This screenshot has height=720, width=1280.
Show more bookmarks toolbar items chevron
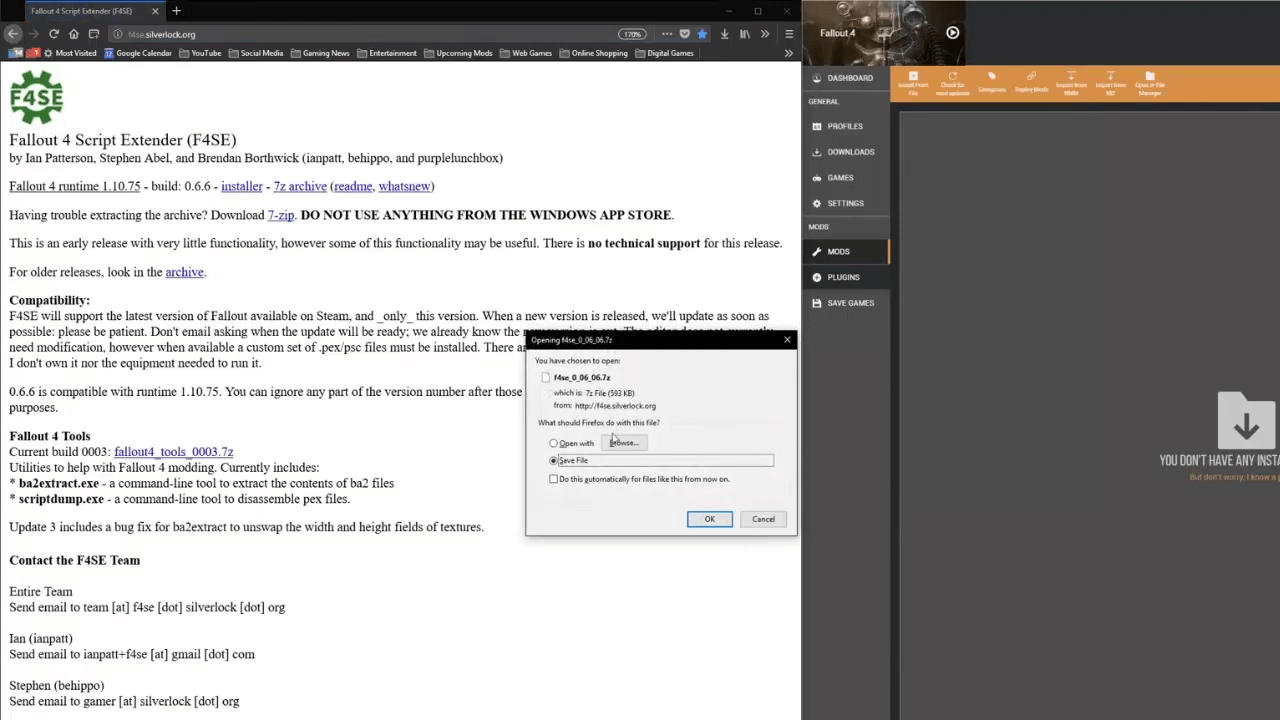(x=789, y=53)
